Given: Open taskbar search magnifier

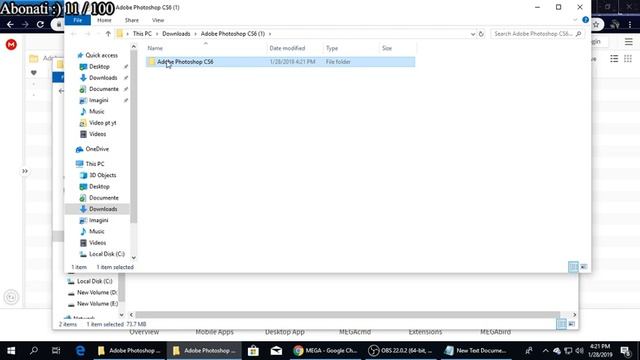Looking at the screenshot, I should (x=34, y=351).
